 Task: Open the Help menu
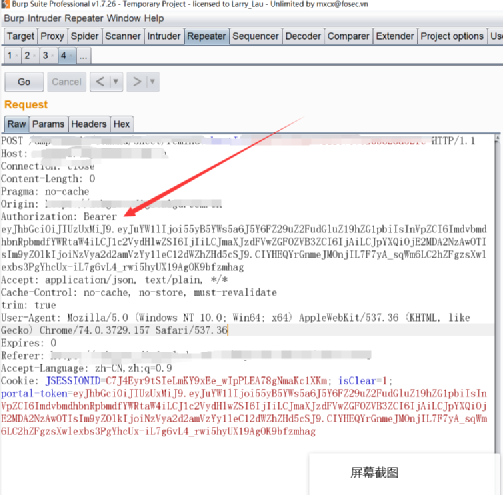pos(154,18)
